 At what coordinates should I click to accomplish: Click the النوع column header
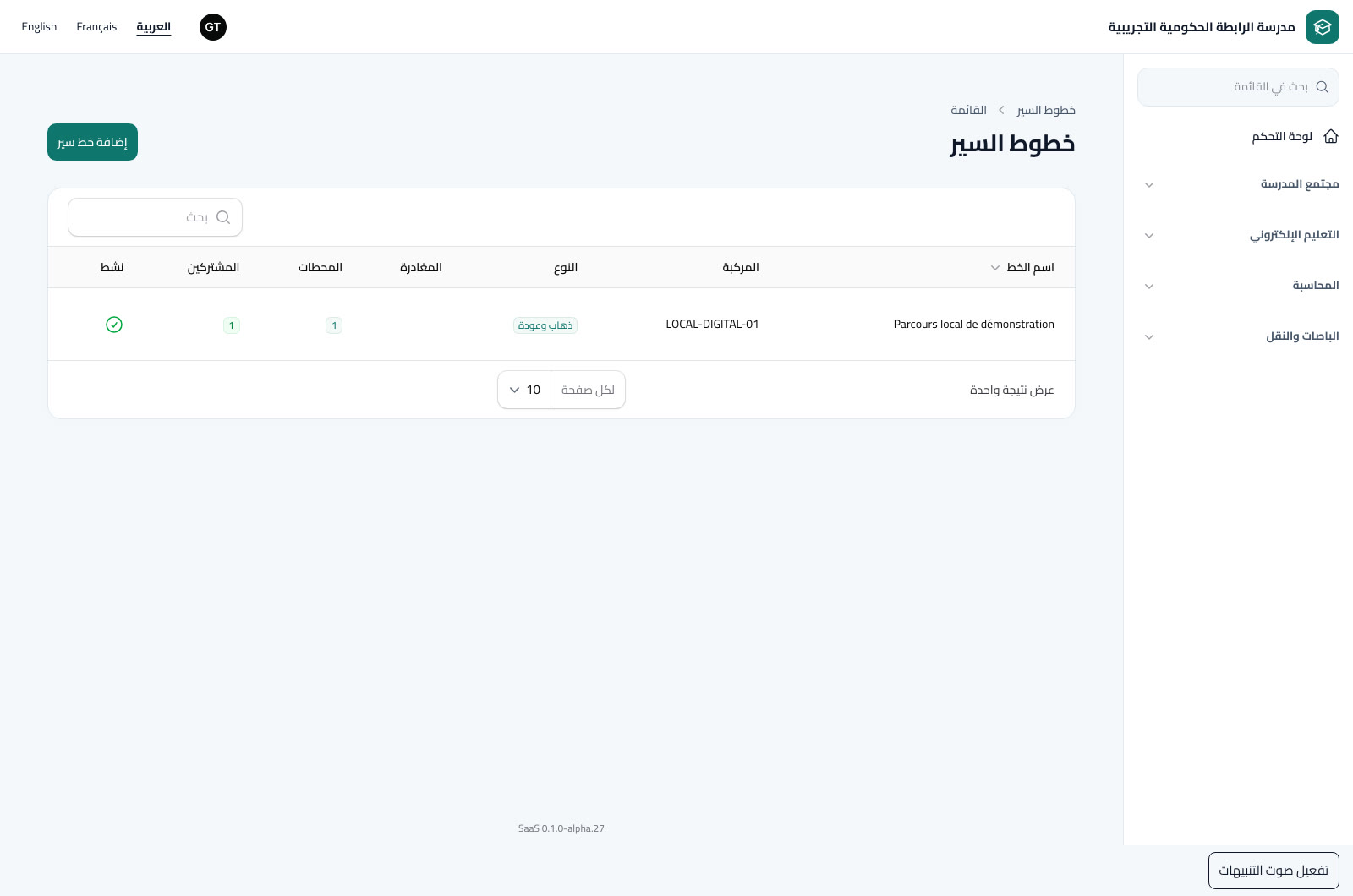pyautogui.click(x=566, y=267)
